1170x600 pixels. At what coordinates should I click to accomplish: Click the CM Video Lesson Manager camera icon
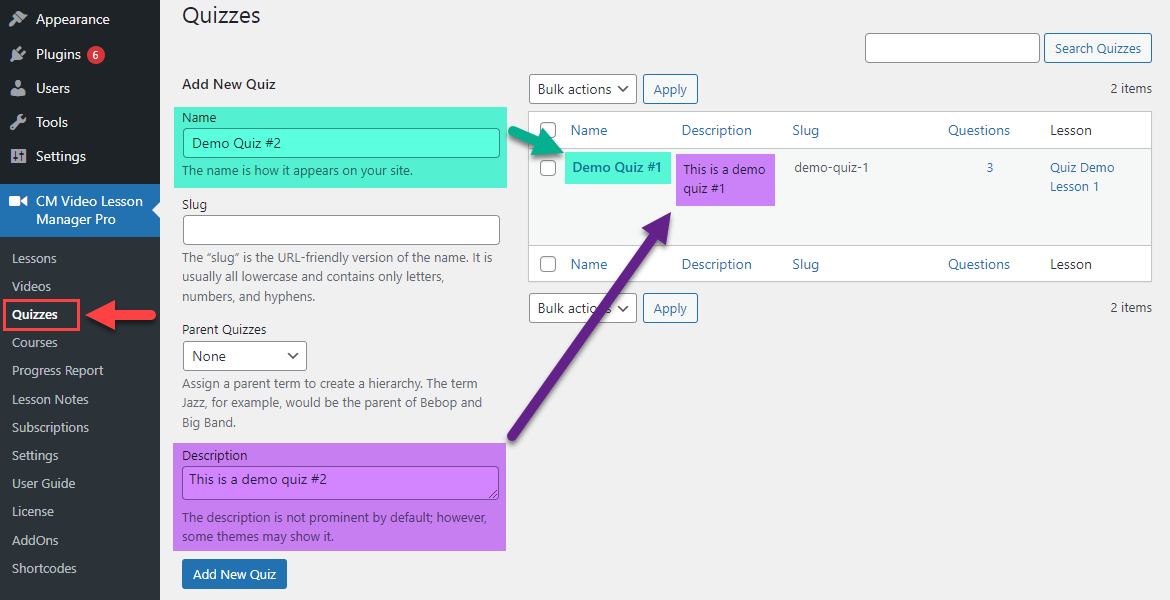[x=18, y=201]
